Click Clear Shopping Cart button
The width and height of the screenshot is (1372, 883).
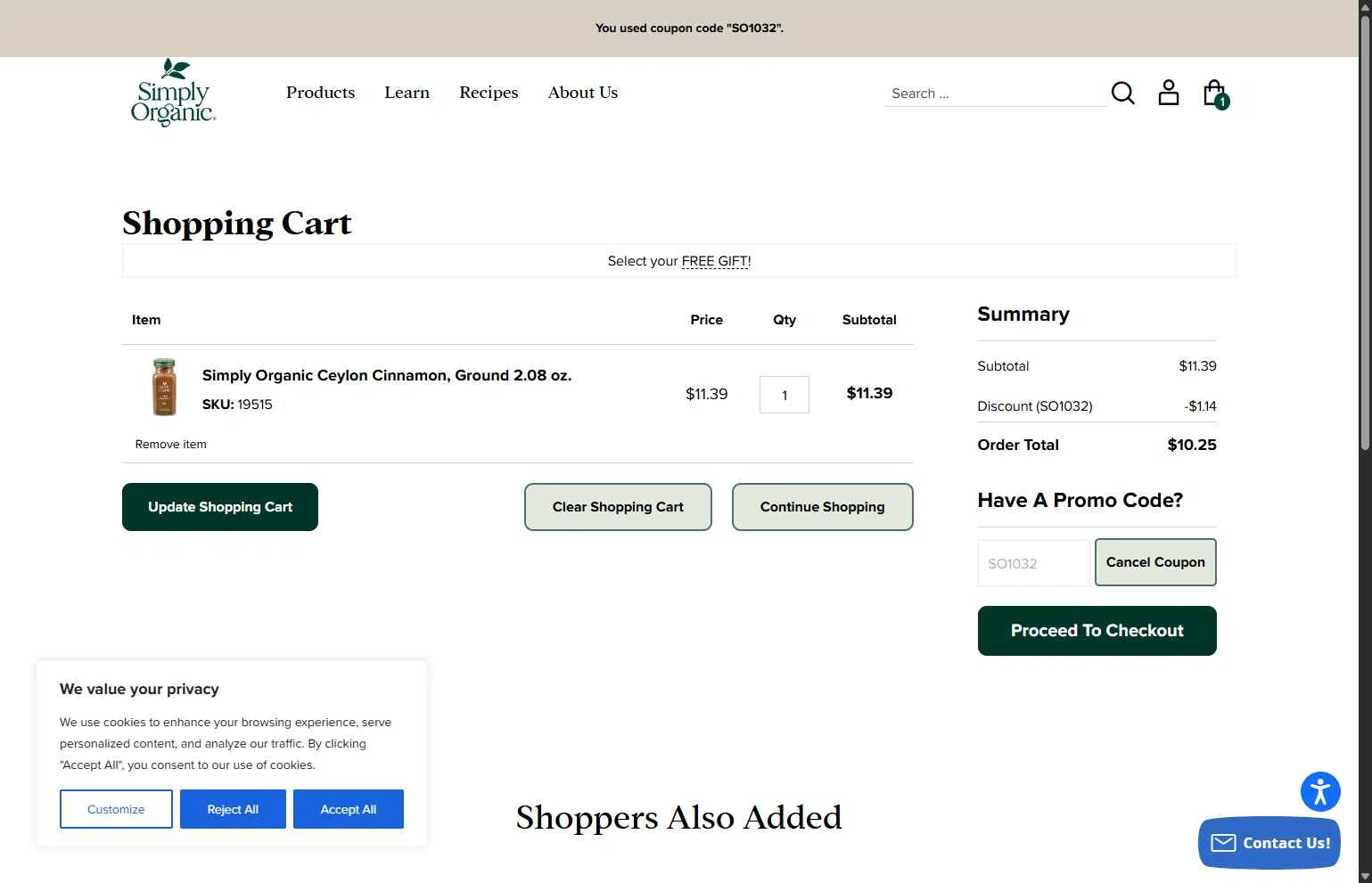pyautogui.click(x=618, y=507)
